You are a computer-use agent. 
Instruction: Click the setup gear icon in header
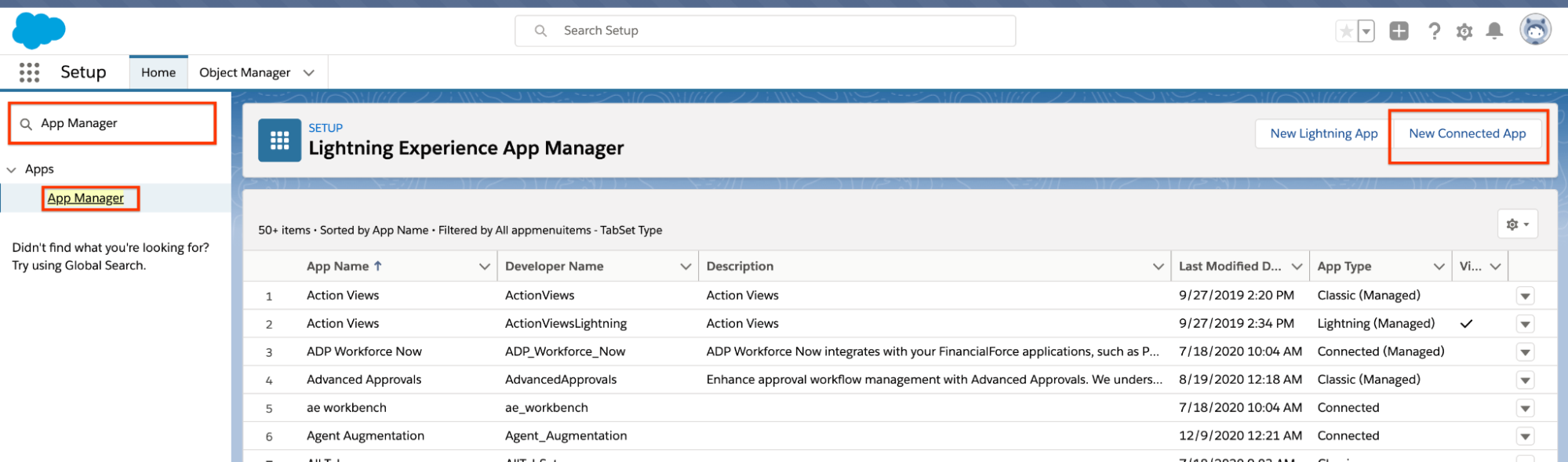point(1464,31)
